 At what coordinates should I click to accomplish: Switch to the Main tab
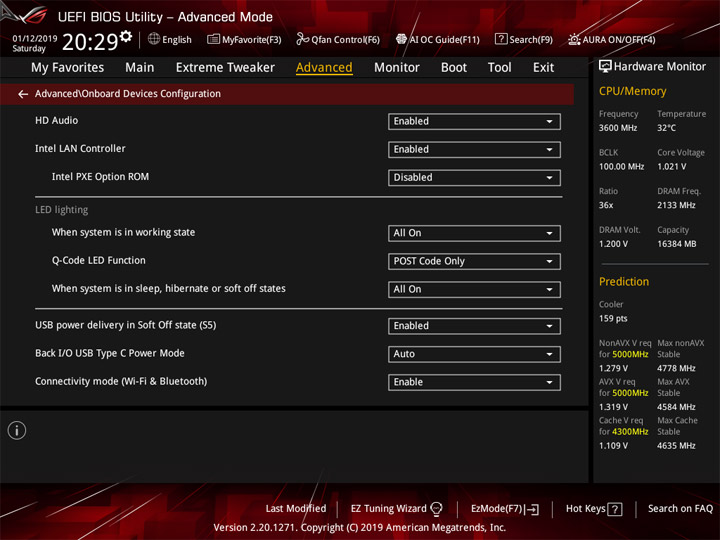tap(140, 68)
